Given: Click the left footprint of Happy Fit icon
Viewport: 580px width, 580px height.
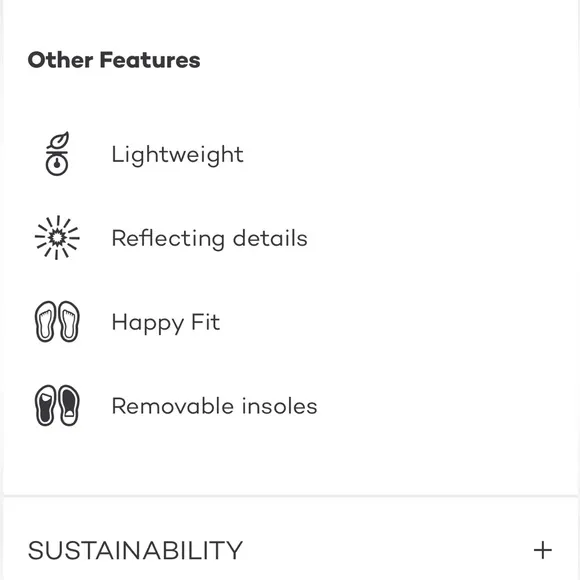Looking at the screenshot, I should coord(45,321).
